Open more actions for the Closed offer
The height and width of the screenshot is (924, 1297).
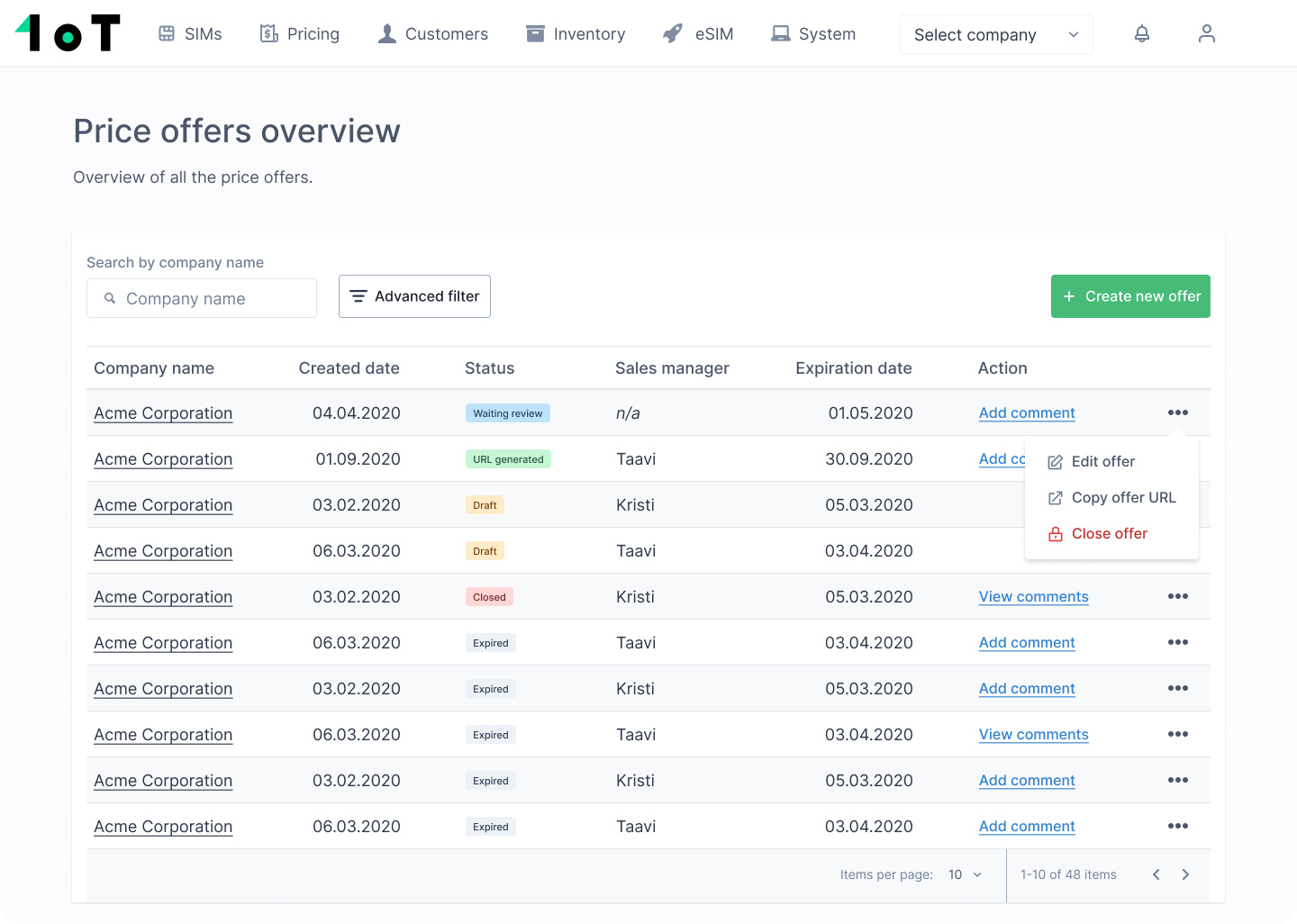tap(1177, 596)
